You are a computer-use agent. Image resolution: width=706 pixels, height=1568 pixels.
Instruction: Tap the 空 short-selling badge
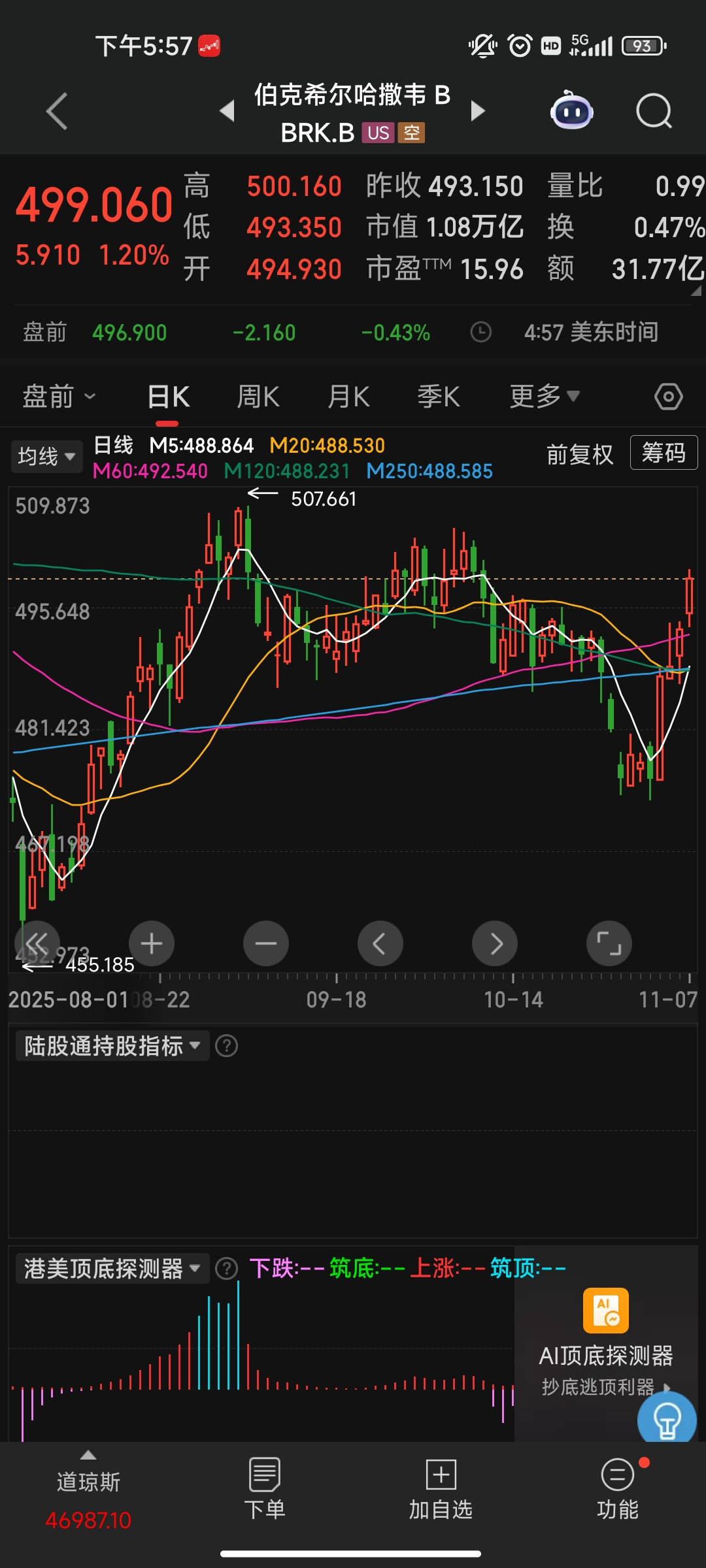(412, 133)
